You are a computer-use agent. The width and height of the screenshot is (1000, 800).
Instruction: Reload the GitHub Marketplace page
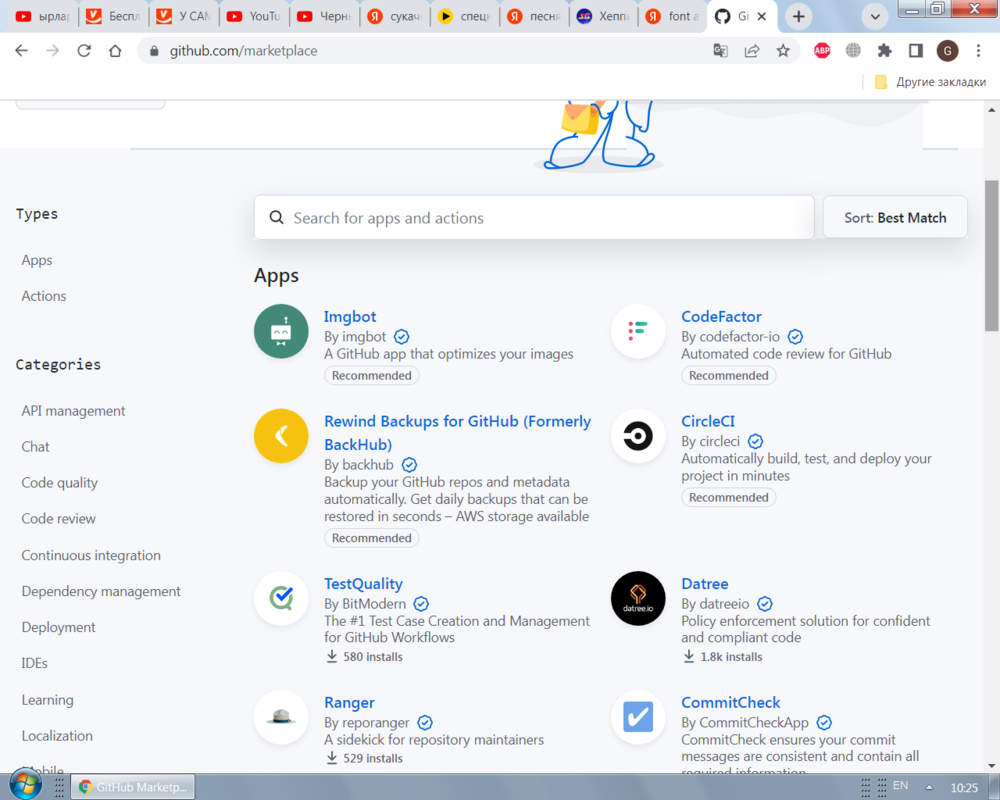pyautogui.click(x=84, y=50)
